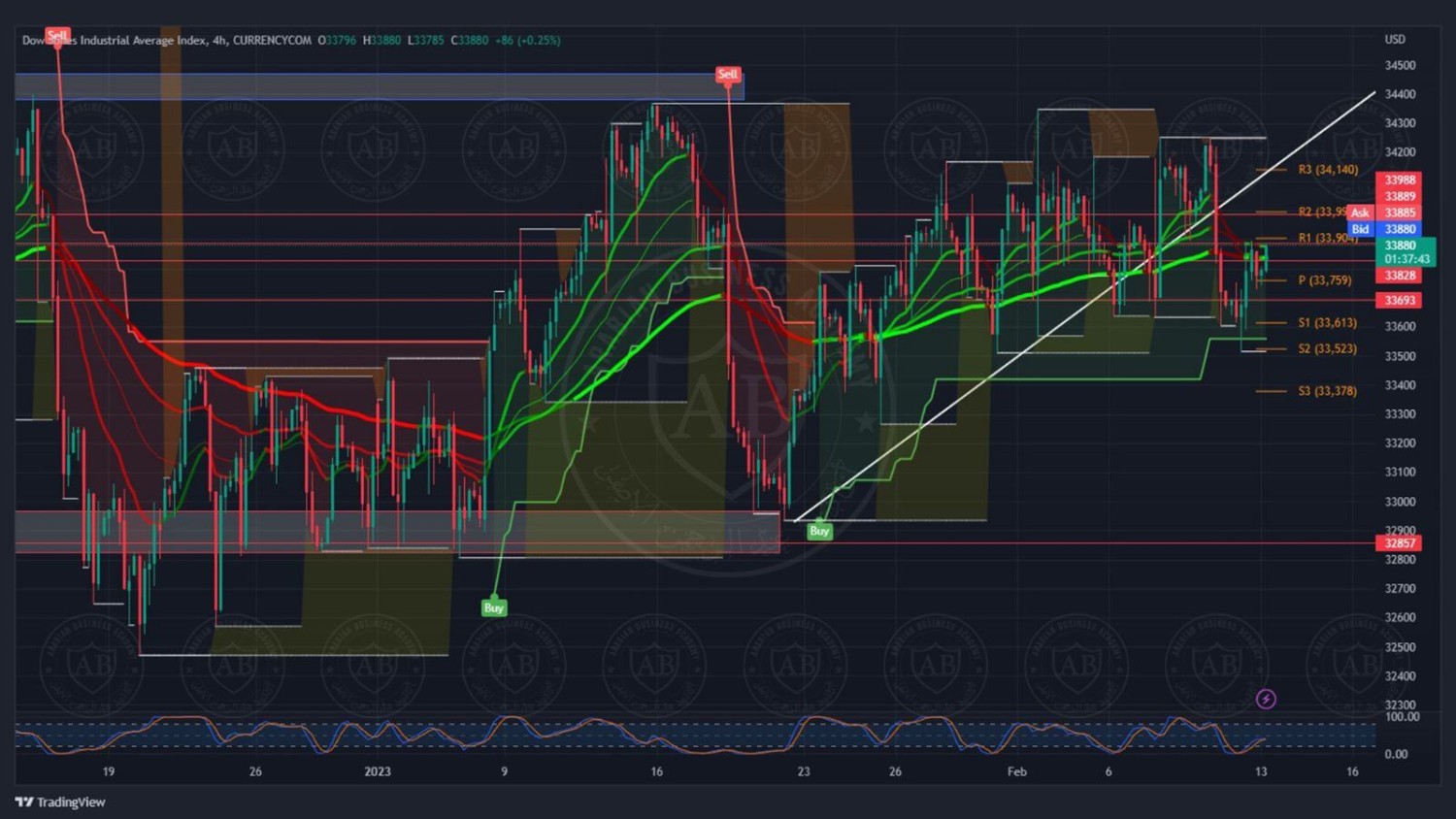Image resolution: width=1456 pixels, height=819 pixels.
Task: Click the 9 date on time axis
Action: (x=504, y=771)
